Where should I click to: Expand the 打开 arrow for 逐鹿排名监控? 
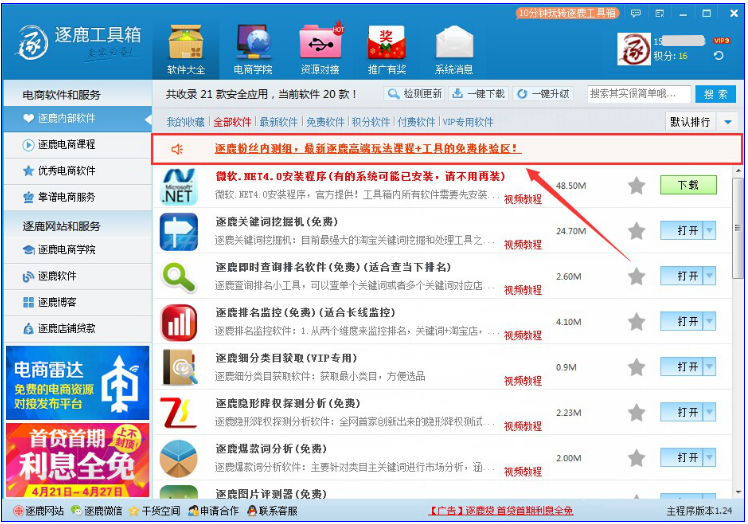709,321
